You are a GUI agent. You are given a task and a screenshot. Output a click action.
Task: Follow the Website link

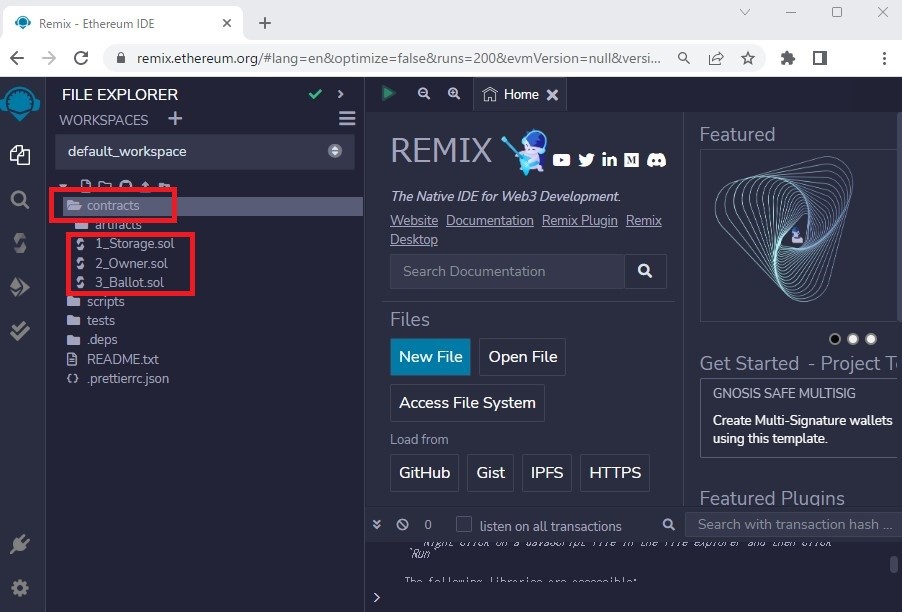click(x=414, y=220)
